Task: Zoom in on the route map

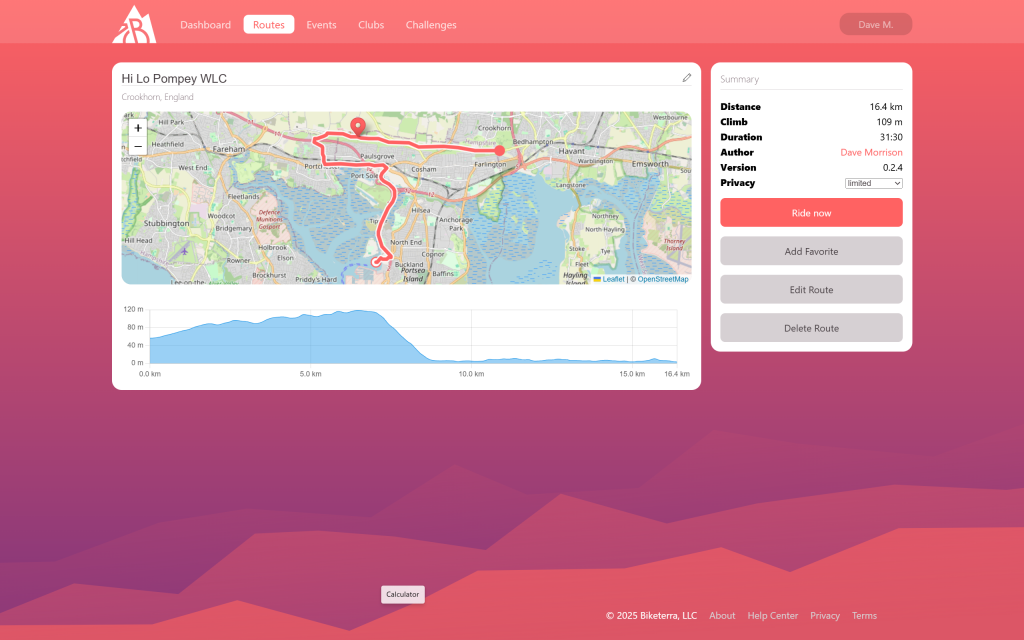Action: tap(138, 128)
